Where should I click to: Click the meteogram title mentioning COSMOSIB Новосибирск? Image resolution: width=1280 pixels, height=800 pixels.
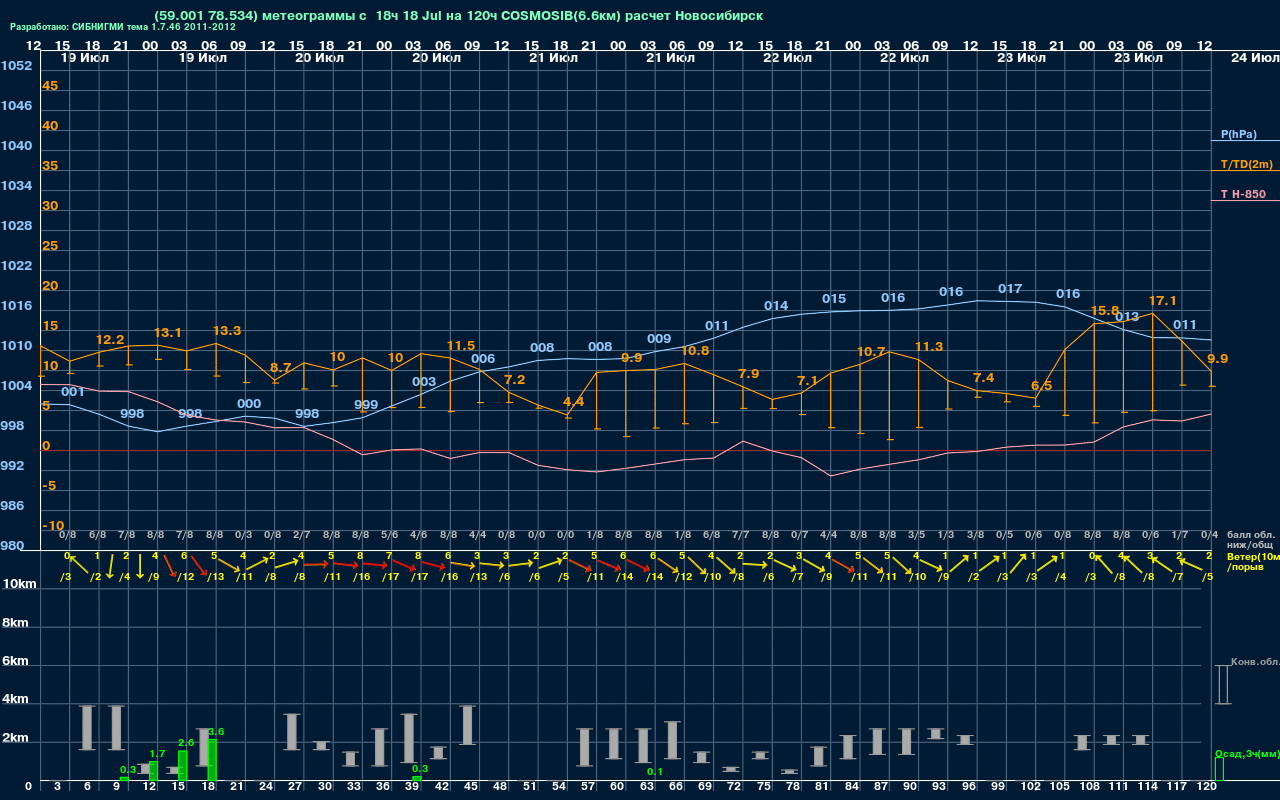[459, 16]
